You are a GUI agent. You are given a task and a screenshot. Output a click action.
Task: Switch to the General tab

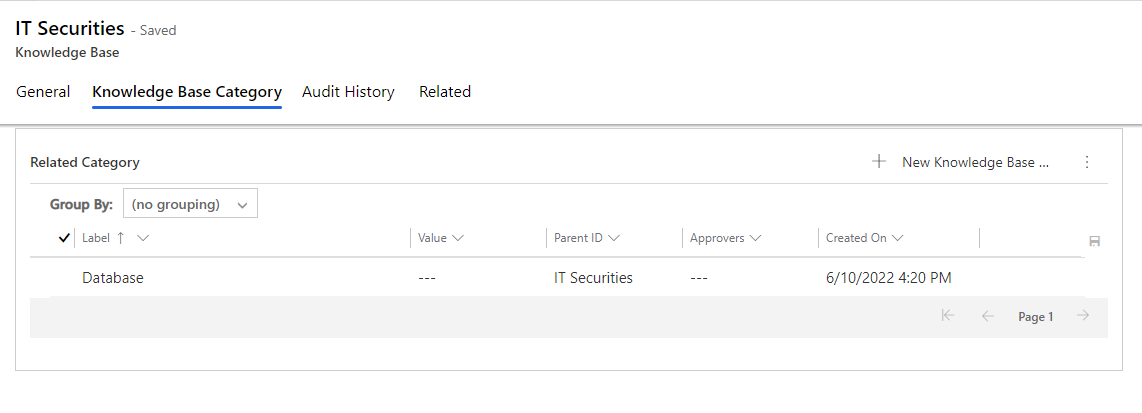[43, 92]
